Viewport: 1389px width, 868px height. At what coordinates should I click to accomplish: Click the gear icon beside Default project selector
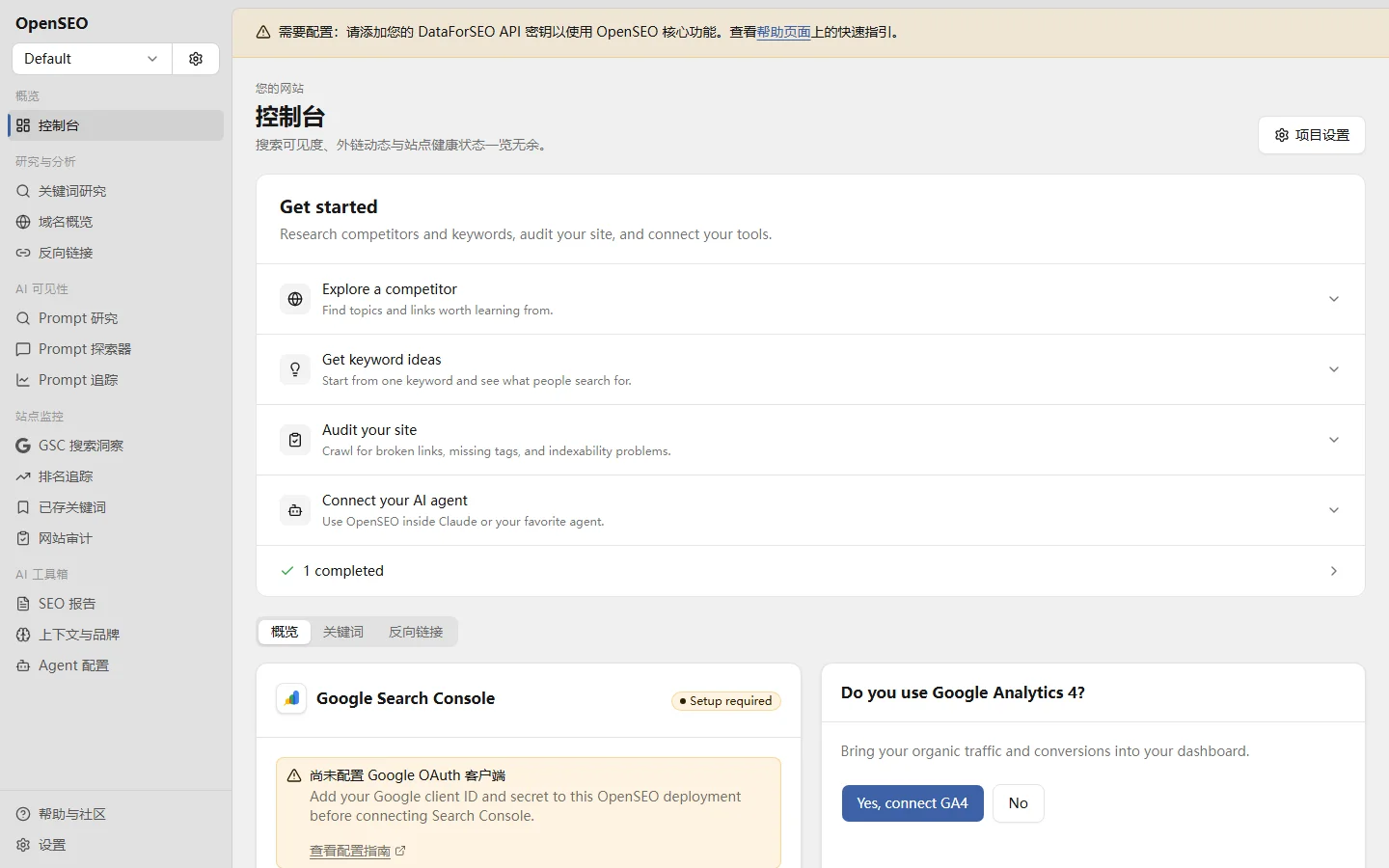pos(196,59)
